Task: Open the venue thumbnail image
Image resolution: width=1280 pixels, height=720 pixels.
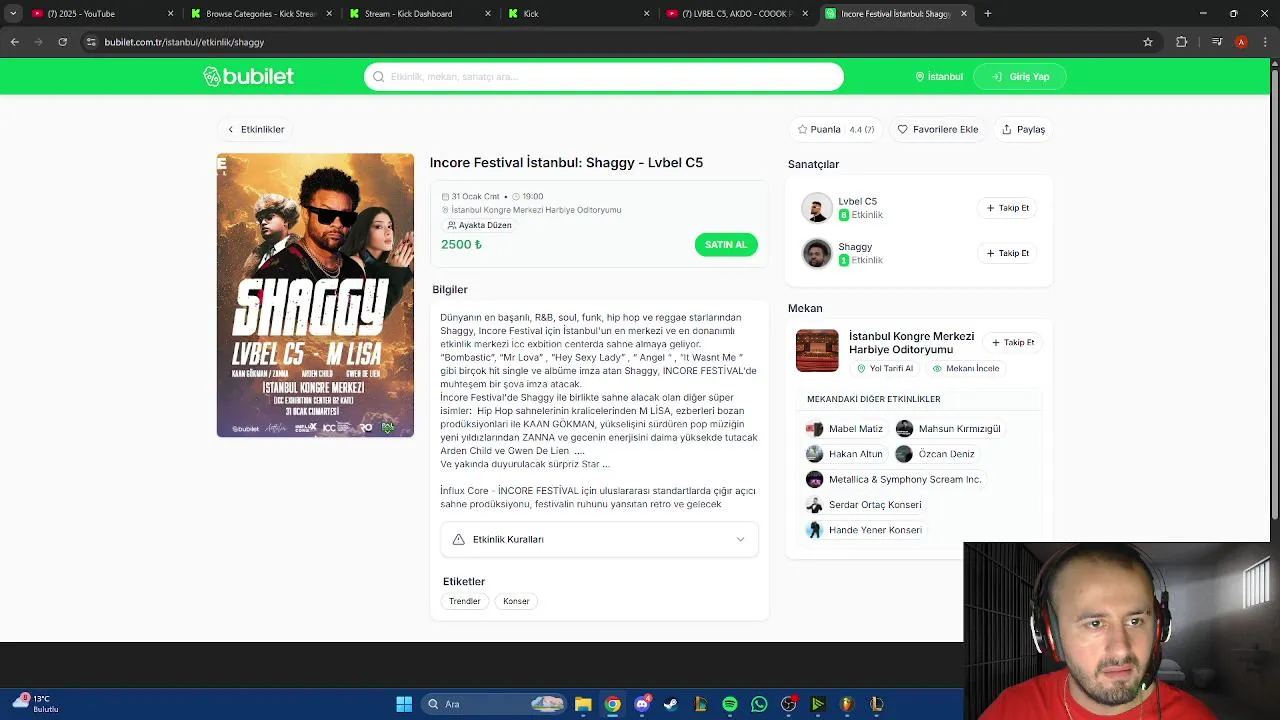Action: [x=817, y=350]
